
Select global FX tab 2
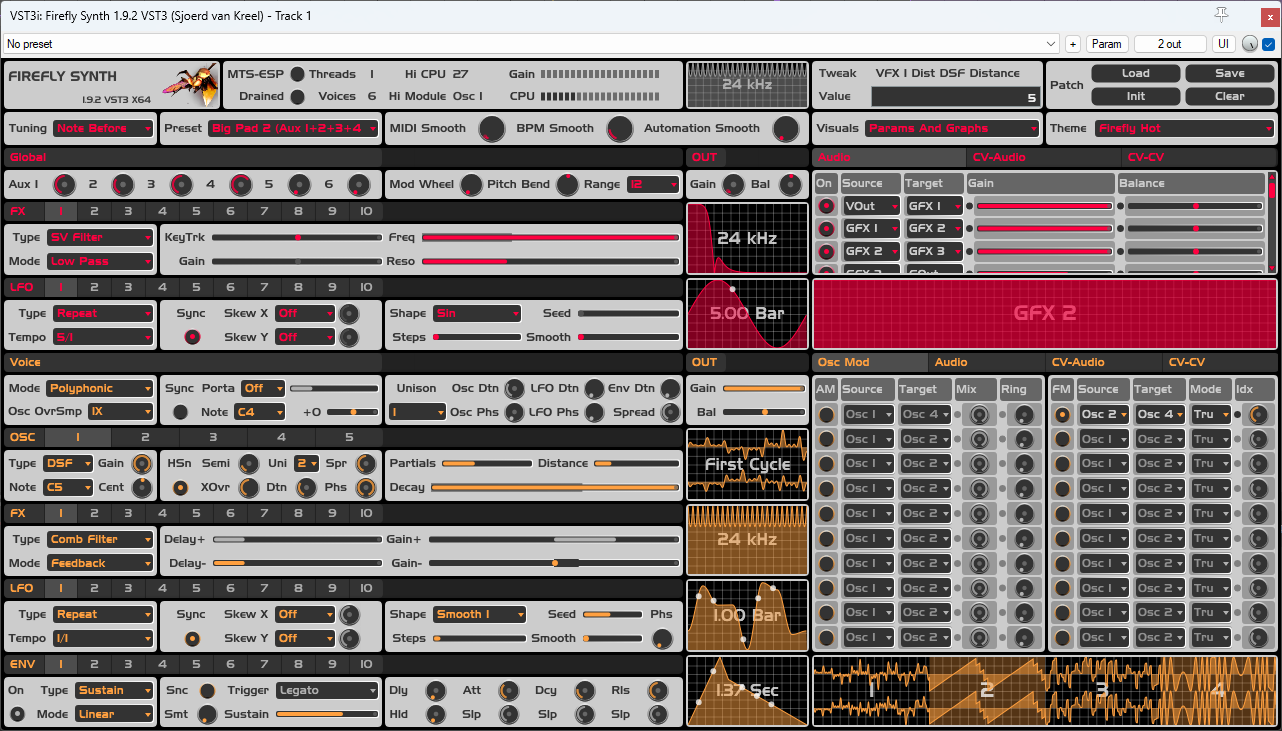pos(94,211)
